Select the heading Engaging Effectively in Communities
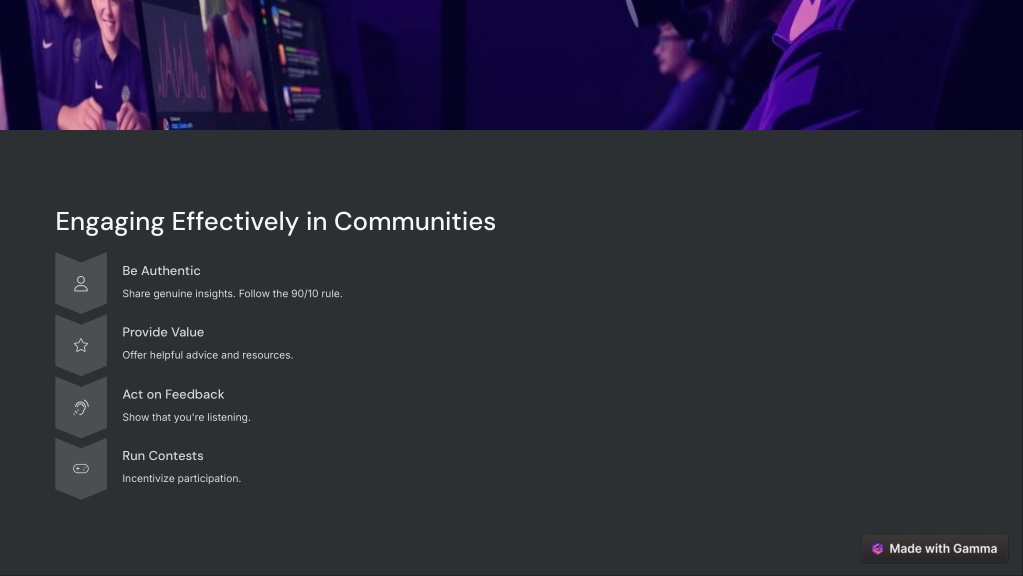 coord(275,222)
